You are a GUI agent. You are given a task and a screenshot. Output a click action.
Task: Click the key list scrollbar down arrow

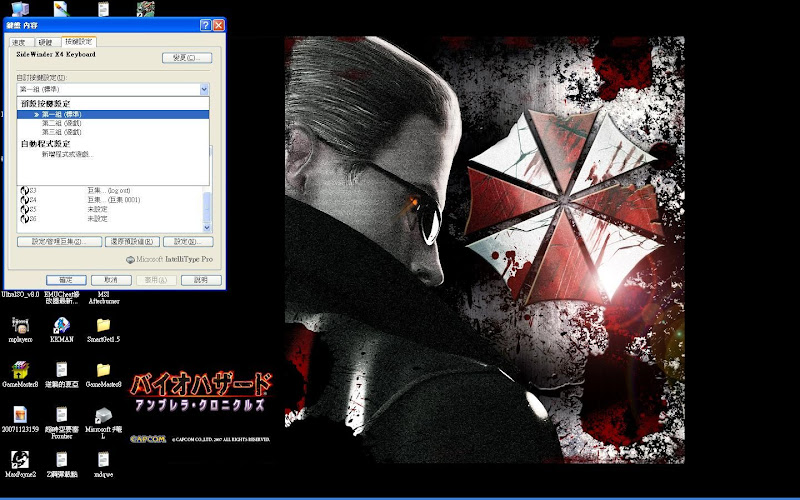207,228
